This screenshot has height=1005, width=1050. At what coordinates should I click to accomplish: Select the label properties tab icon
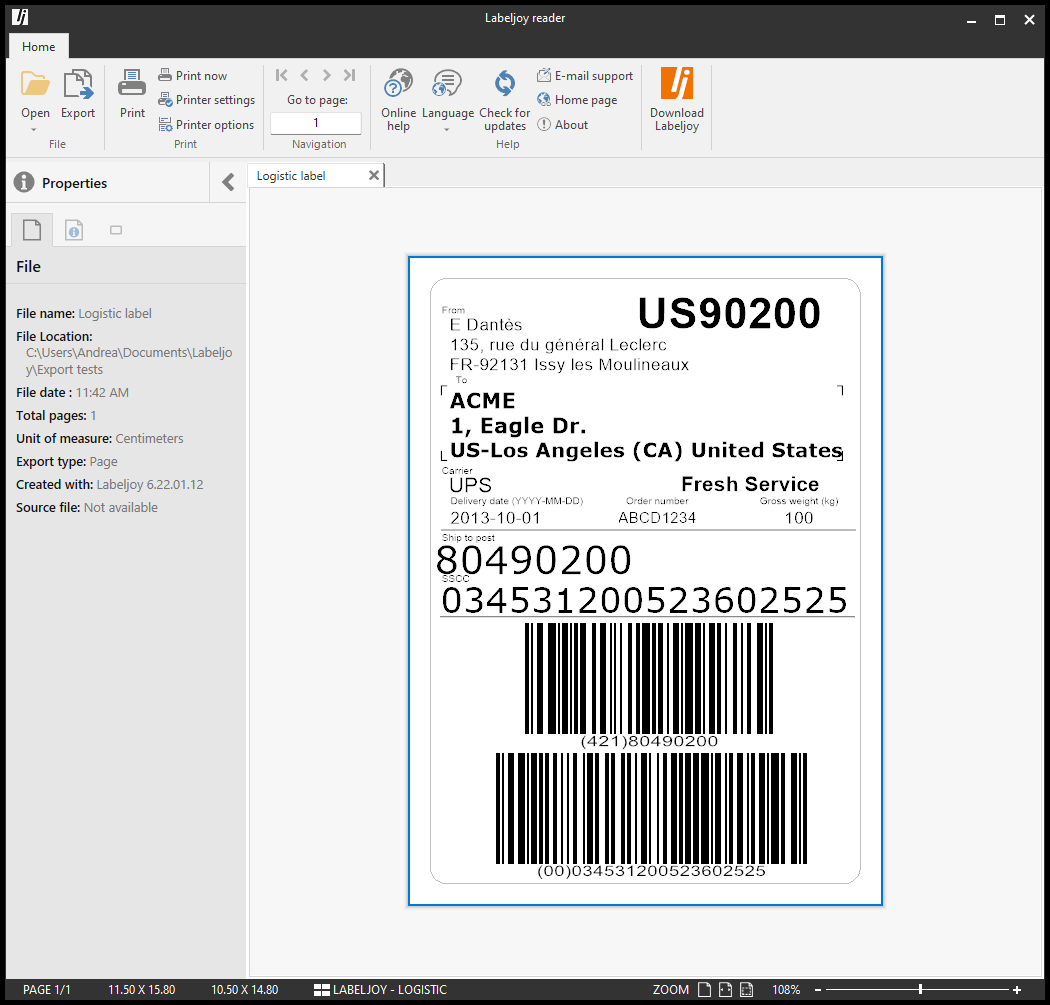tap(116, 230)
